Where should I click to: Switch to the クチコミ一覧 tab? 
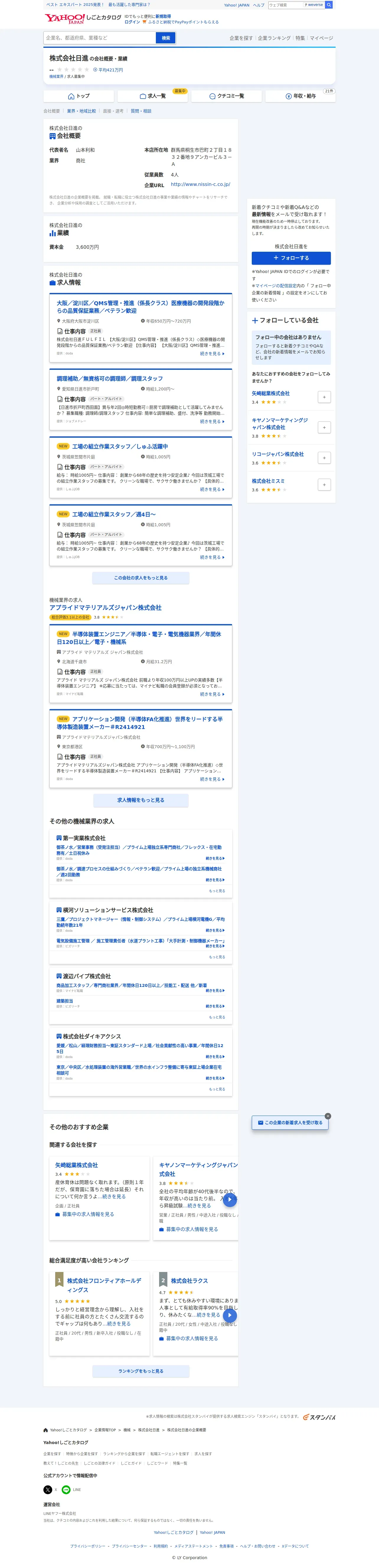click(226, 96)
